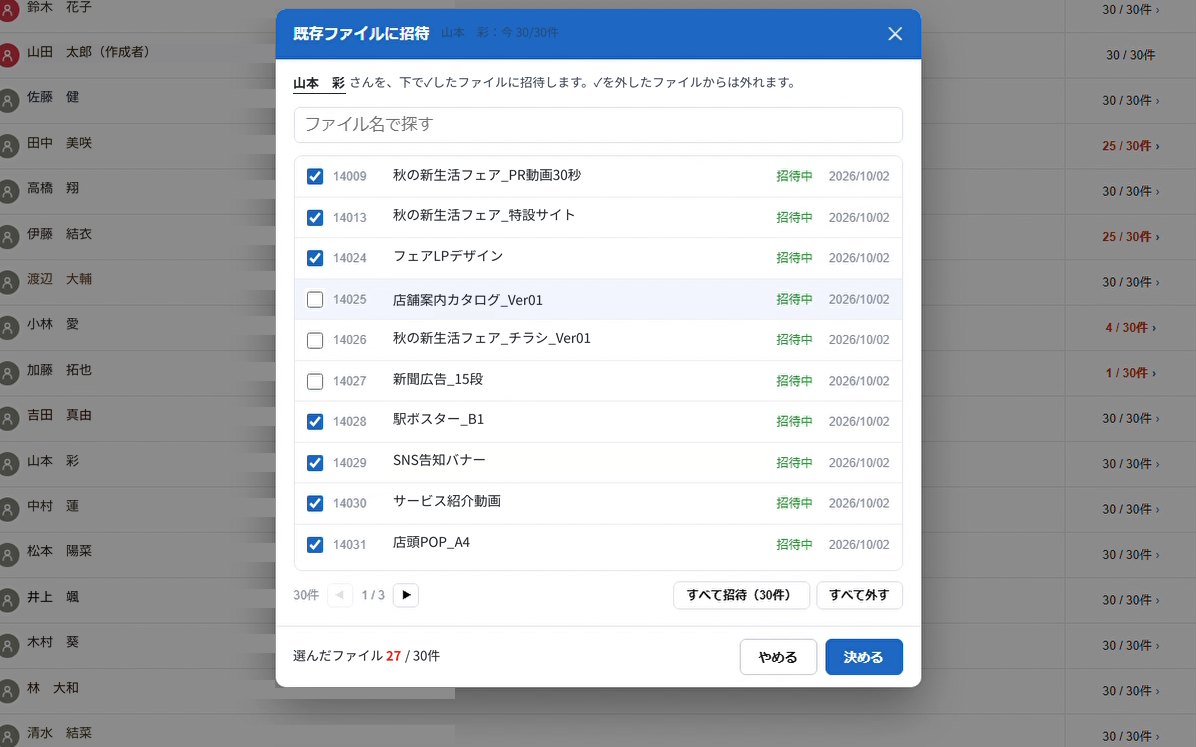Click avatar icon next to 田中 美咲
Image resolution: width=1196 pixels, height=747 pixels.
point(8,146)
